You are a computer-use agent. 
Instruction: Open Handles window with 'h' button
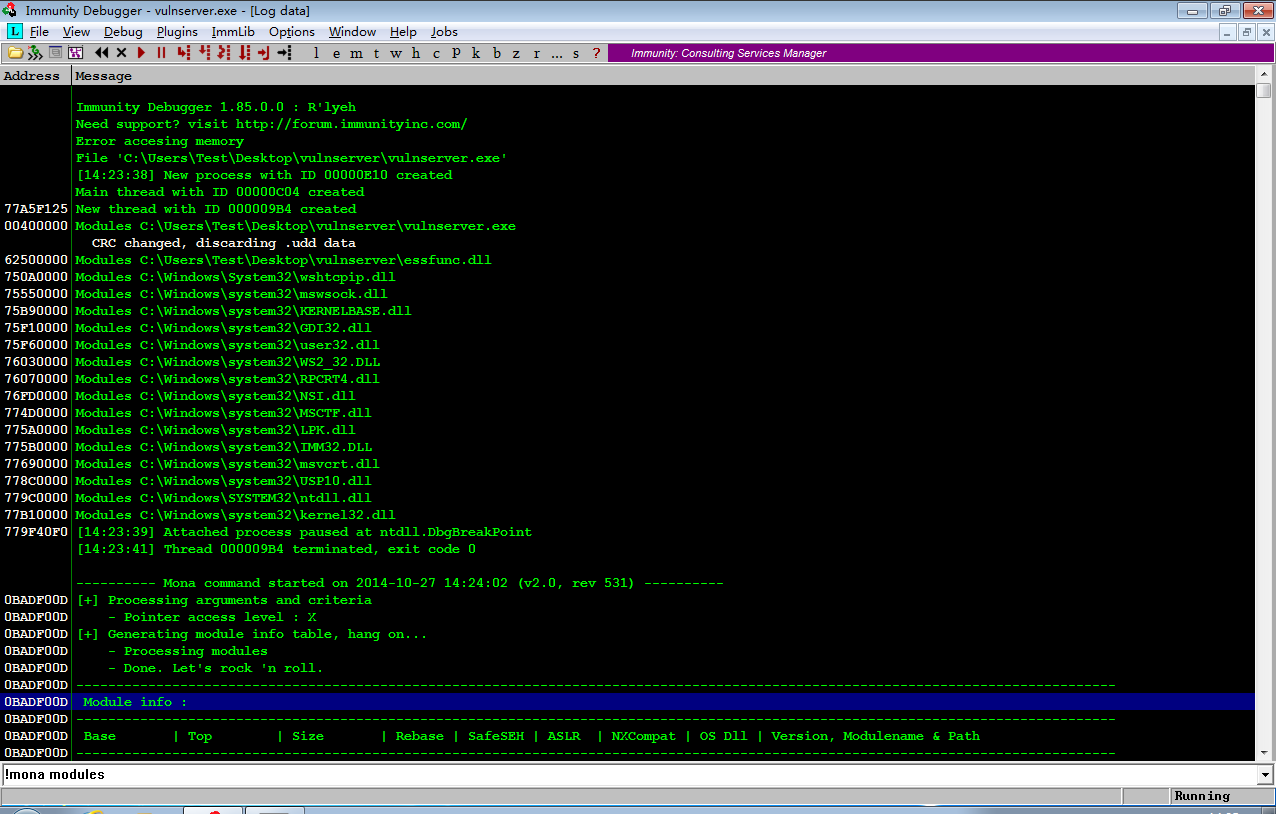[x=416, y=53]
